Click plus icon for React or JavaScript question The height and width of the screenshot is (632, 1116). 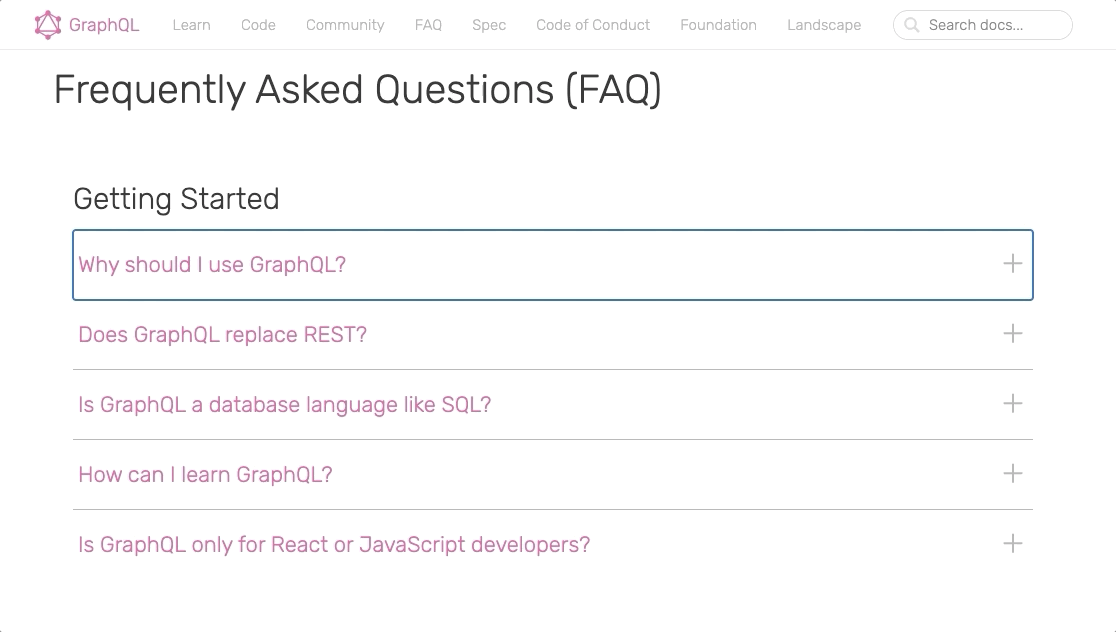tap(1012, 544)
